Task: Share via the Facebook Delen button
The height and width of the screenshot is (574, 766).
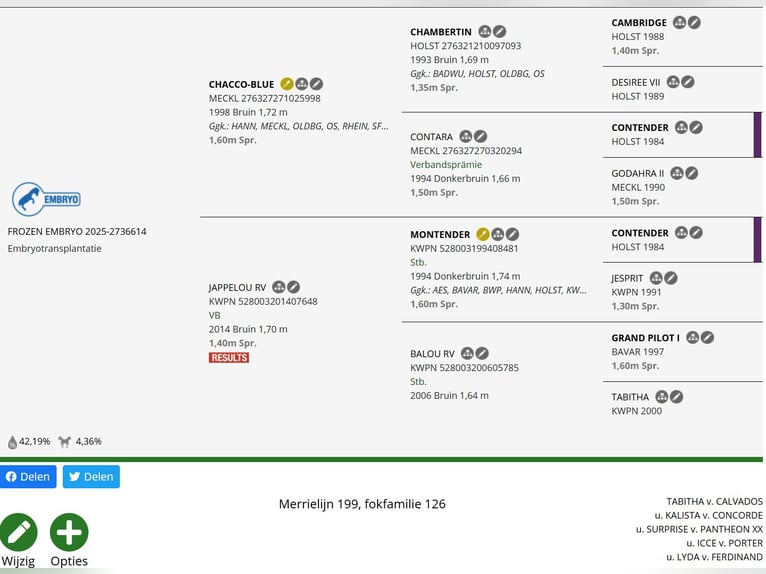Action: 28,477
